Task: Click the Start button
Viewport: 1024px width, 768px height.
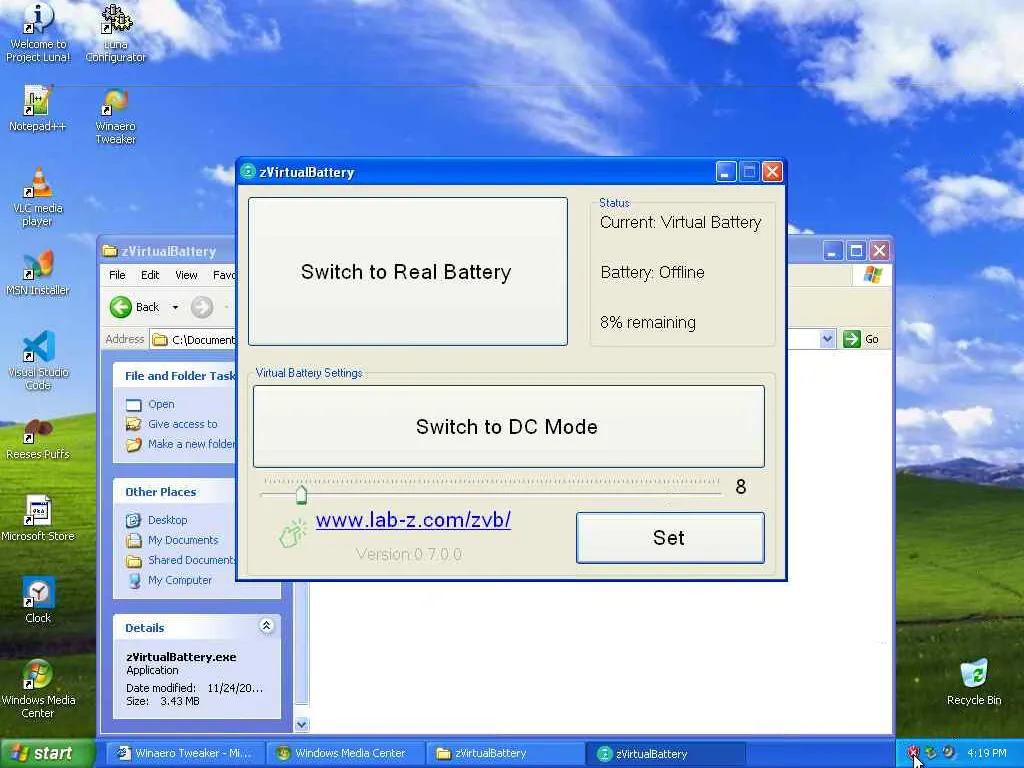Action: coord(47,753)
